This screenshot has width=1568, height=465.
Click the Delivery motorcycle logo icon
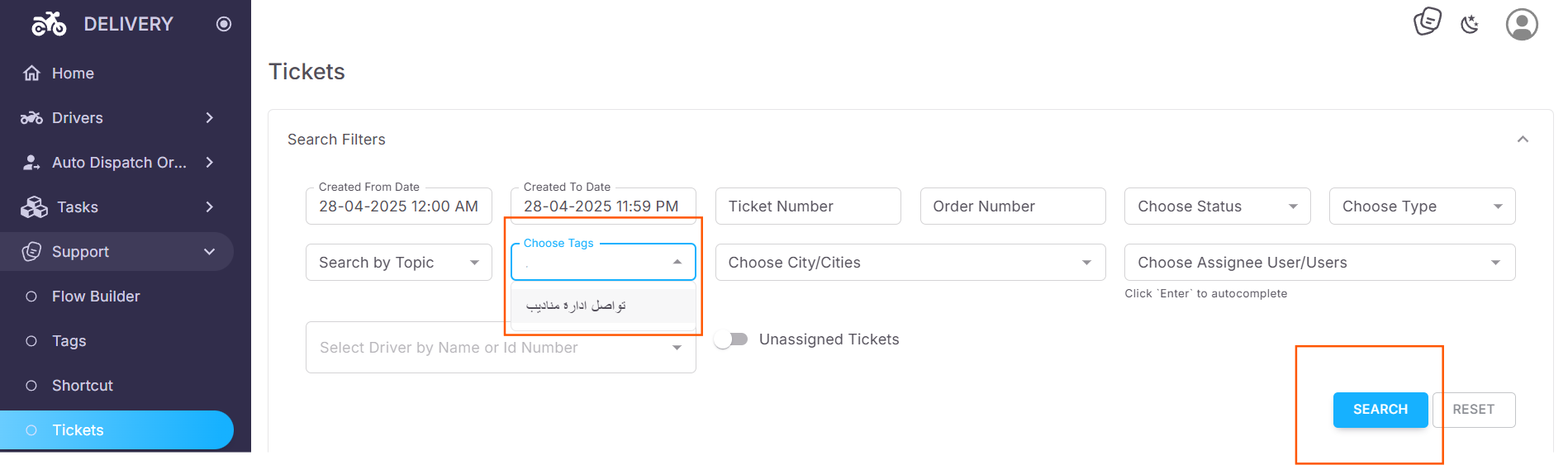click(x=49, y=24)
